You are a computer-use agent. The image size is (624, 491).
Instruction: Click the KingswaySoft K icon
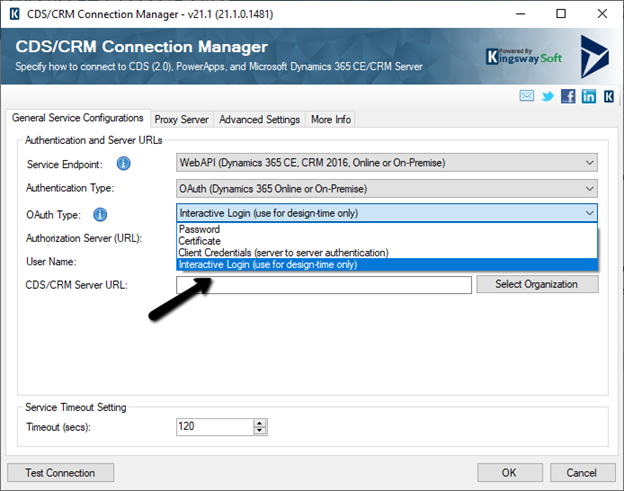click(609, 96)
